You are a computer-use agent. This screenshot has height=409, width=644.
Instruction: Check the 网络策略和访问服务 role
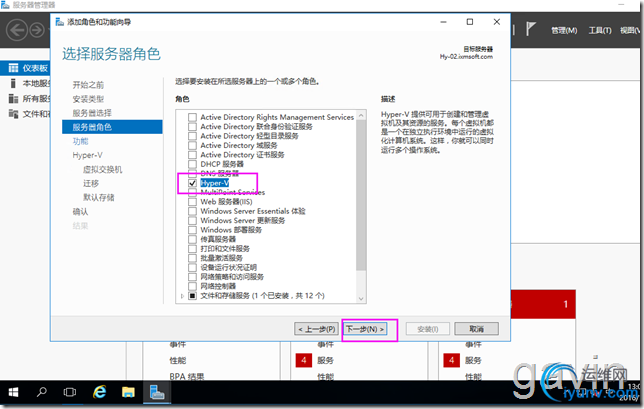tap(192, 277)
